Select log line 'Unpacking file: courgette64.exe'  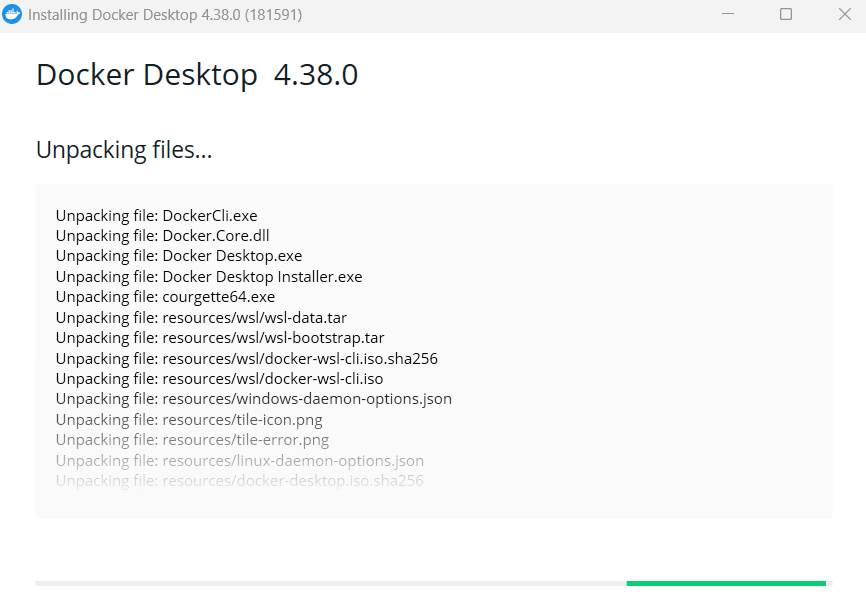(165, 297)
